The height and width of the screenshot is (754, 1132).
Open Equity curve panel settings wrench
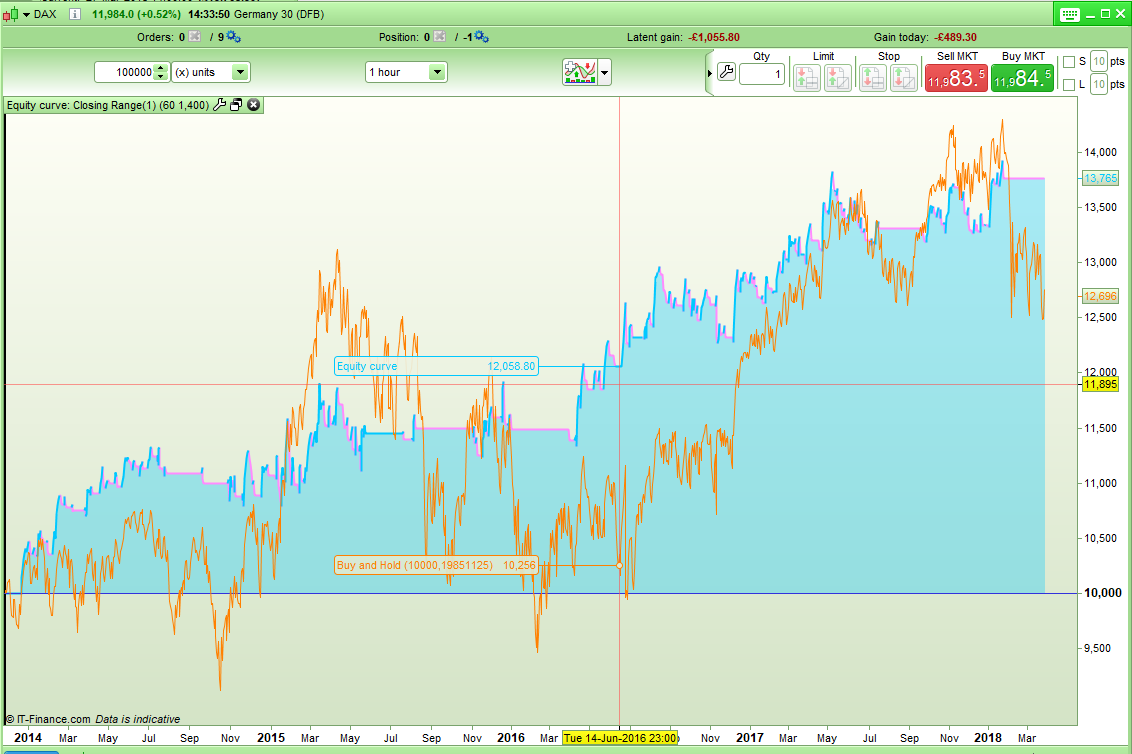point(219,105)
